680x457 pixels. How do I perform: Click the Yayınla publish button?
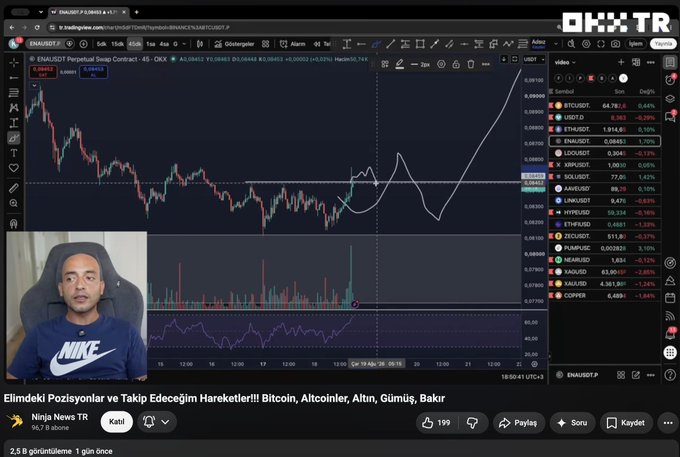pos(663,44)
